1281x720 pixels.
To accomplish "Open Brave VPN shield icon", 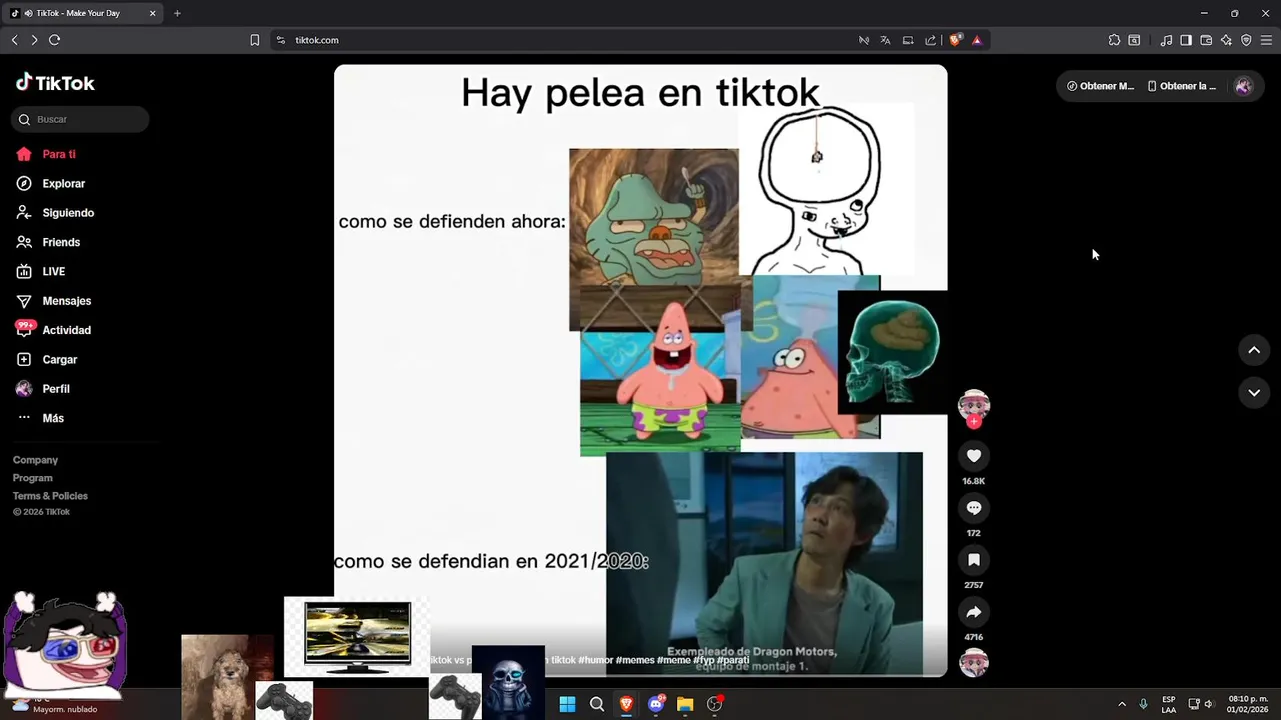I will coord(1246,40).
